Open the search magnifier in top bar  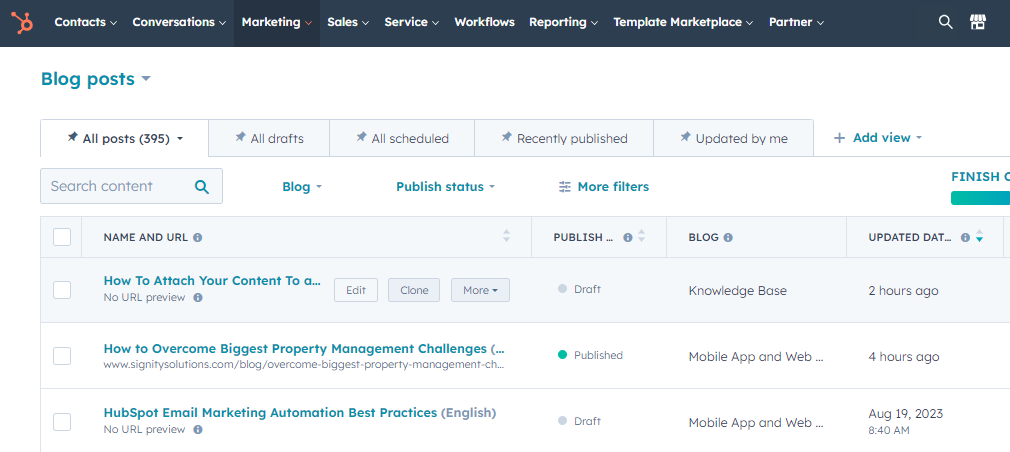click(x=945, y=22)
